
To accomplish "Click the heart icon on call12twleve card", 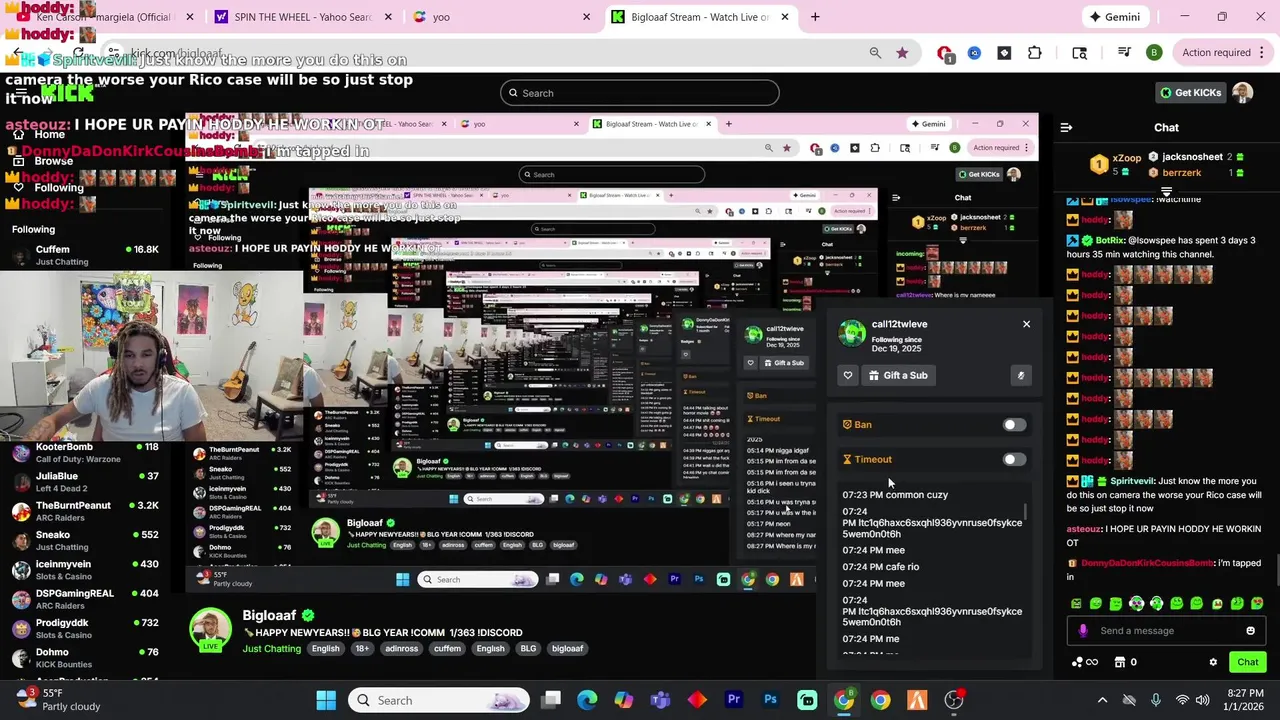I will pos(848,375).
